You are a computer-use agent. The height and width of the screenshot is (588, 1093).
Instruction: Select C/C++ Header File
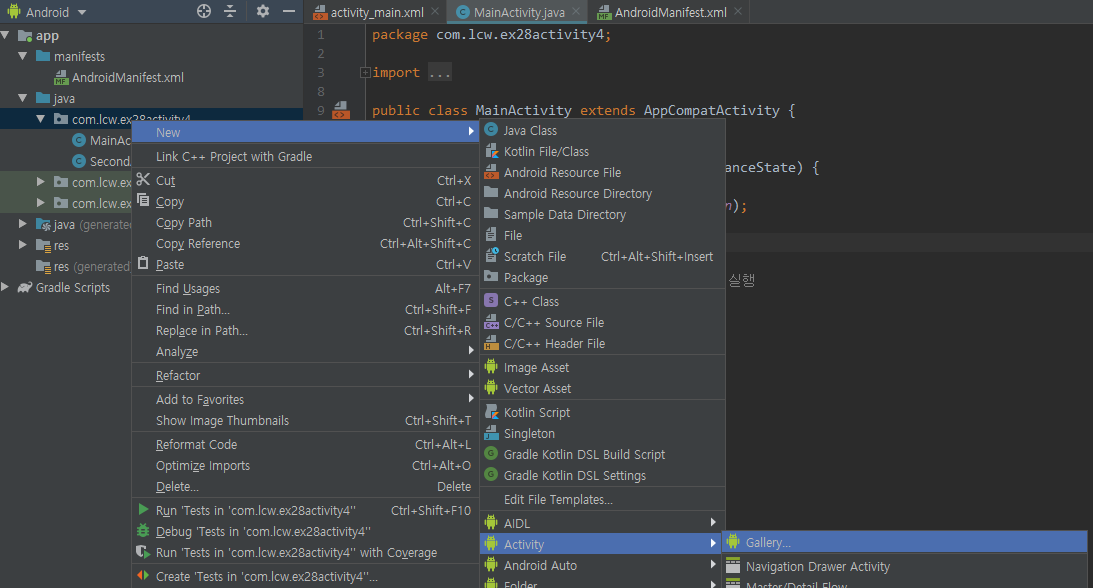[602, 343]
